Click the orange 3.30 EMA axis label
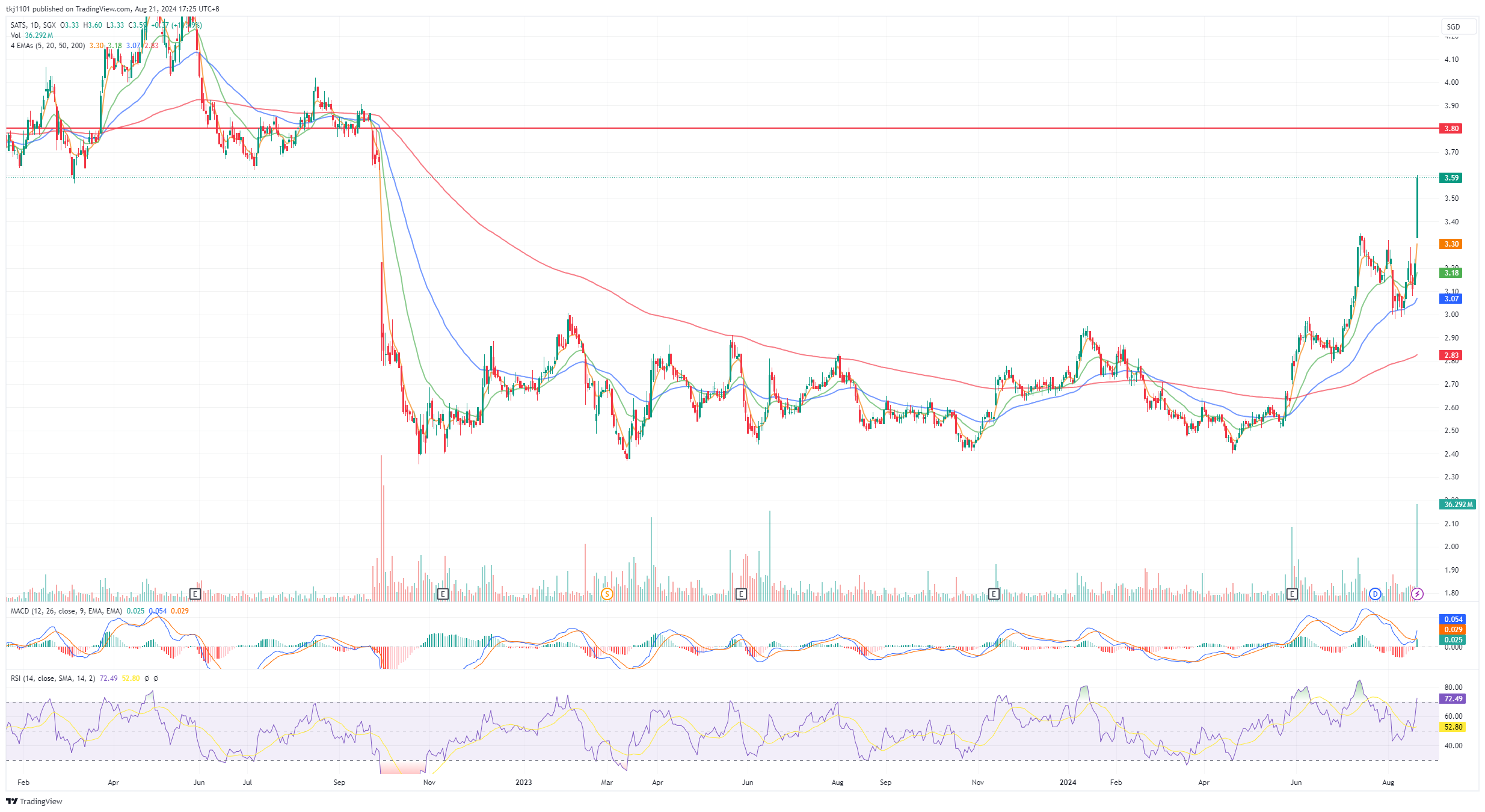Image resolution: width=1485 pixels, height=812 pixels. pyautogui.click(x=1451, y=244)
